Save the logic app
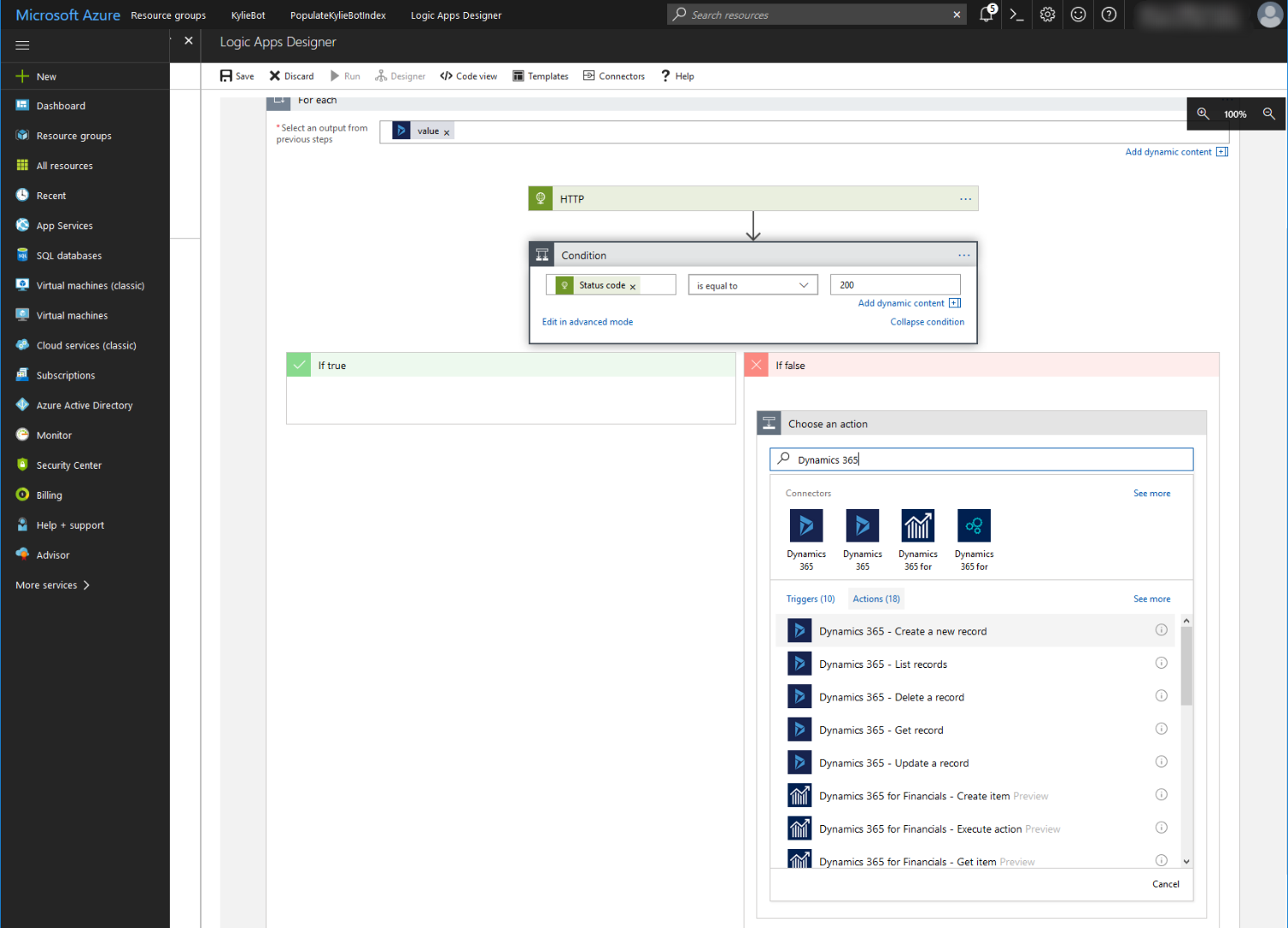 pyautogui.click(x=237, y=76)
